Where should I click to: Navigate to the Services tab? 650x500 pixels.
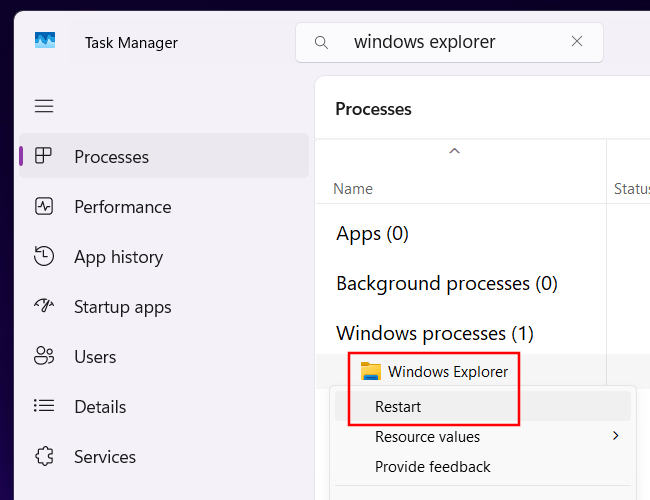[x=105, y=457]
